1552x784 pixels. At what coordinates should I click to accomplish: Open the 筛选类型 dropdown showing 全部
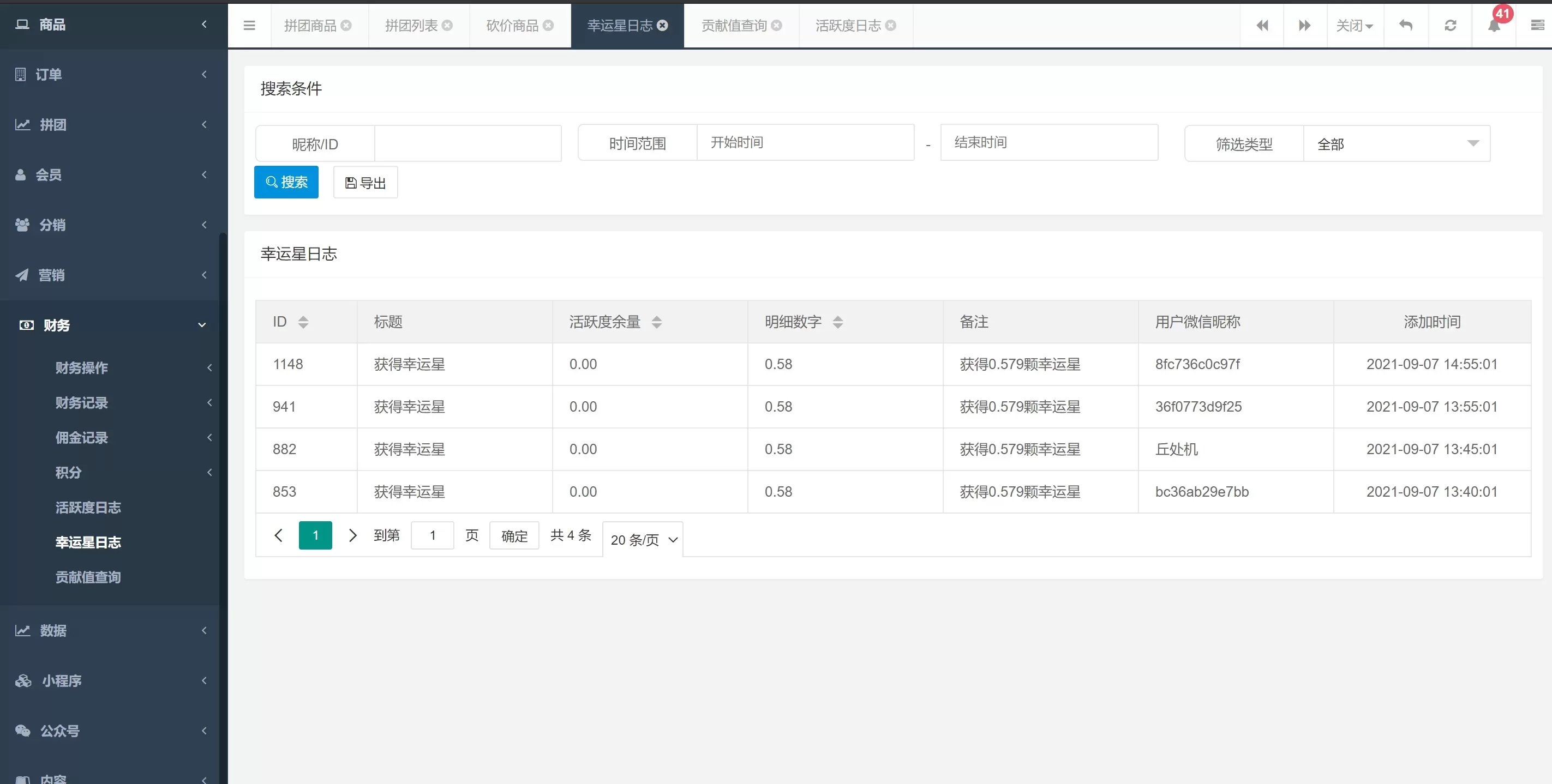tap(1396, 144)
